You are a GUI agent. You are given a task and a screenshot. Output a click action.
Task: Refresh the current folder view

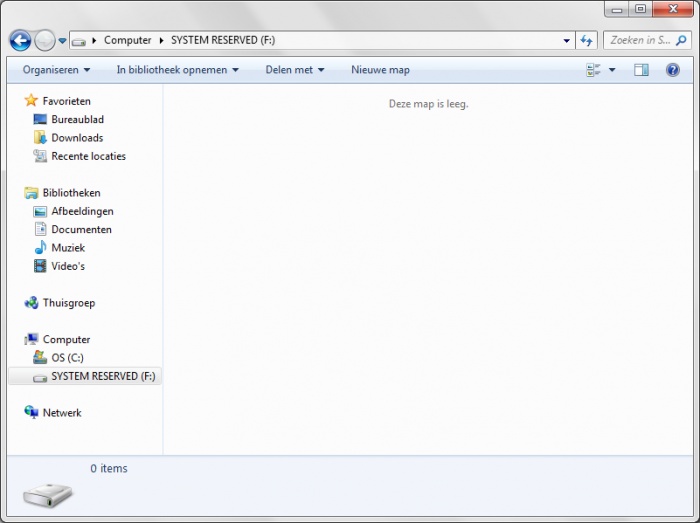click(x=586, y=41)
